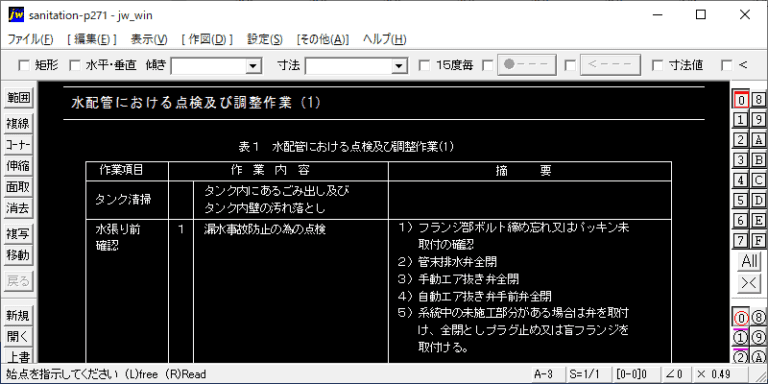This screenshot has height=384, width=768.
Task: Enable the 水平・垂直 checkbox
Action: [74, 65]
